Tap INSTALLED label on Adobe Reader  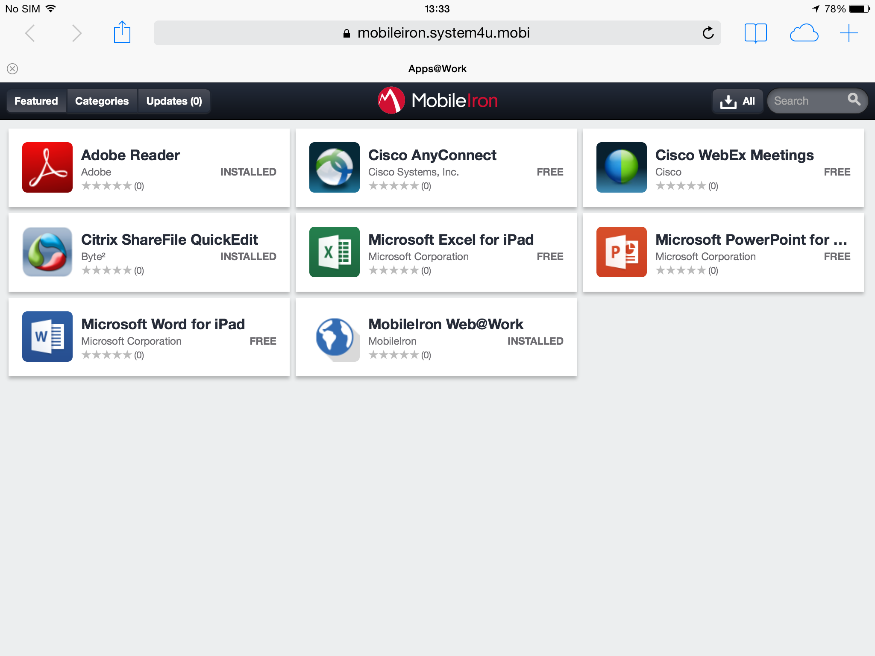[248, 172]
